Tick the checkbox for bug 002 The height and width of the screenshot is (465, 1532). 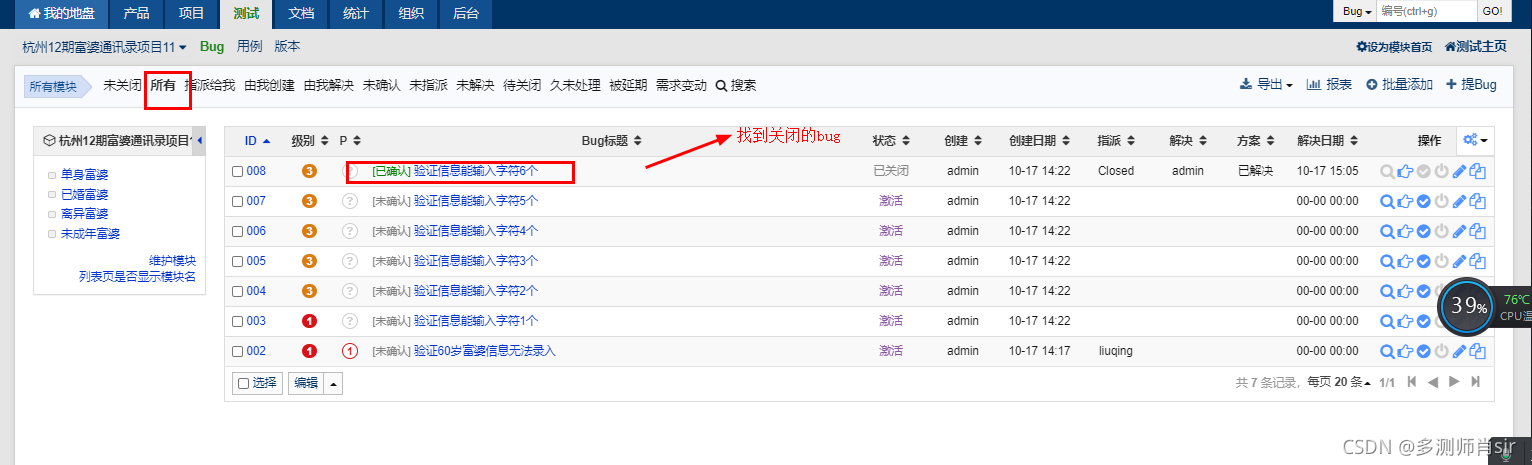point(238,351)
